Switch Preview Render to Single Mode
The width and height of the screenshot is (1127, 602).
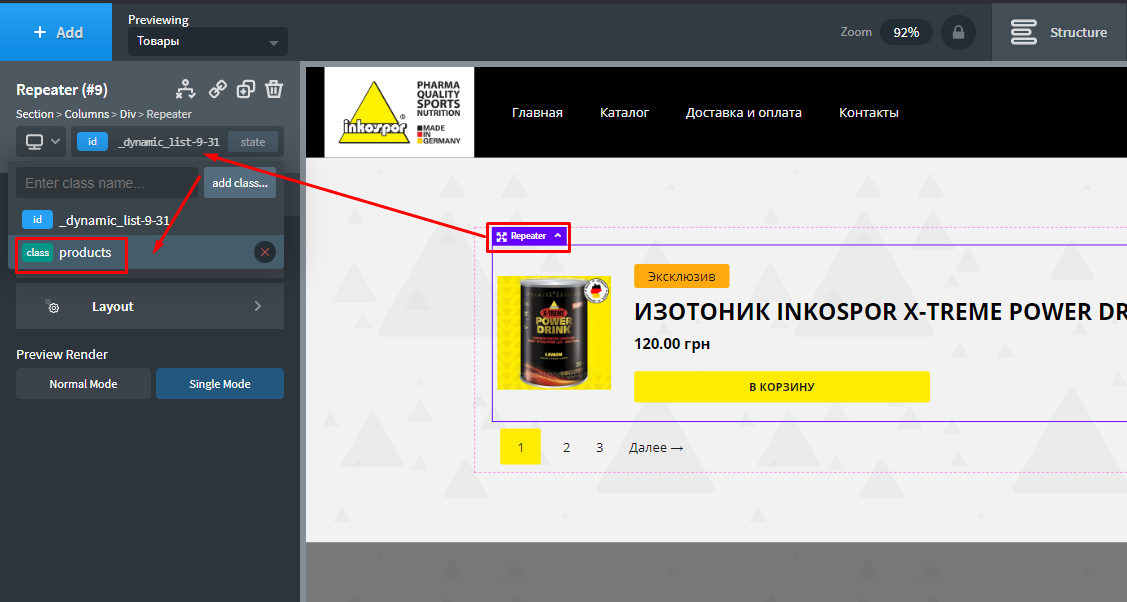pos(220,384)
